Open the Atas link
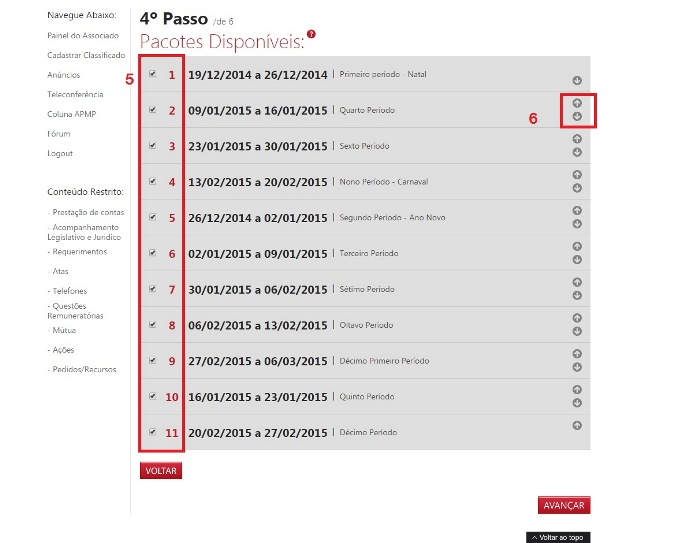Viewport: 700px width, 543px height. [58, 271]
